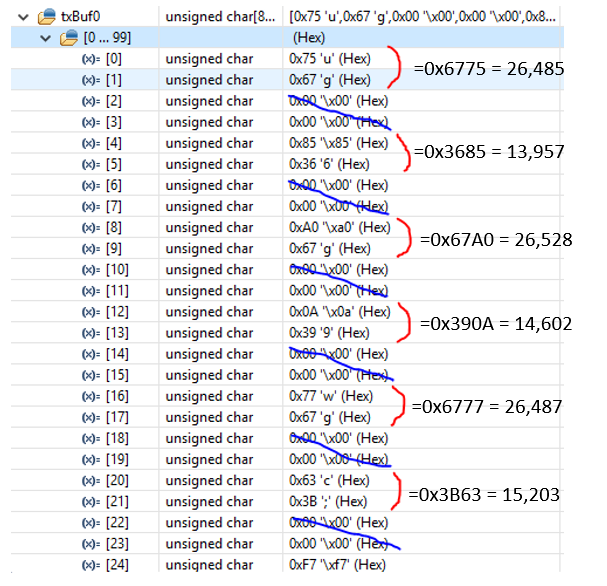Select the value 0x85 '\x85' (Hex)
Image resolution: width=607 pixels, height=586 pixels.
click(338, 143)
